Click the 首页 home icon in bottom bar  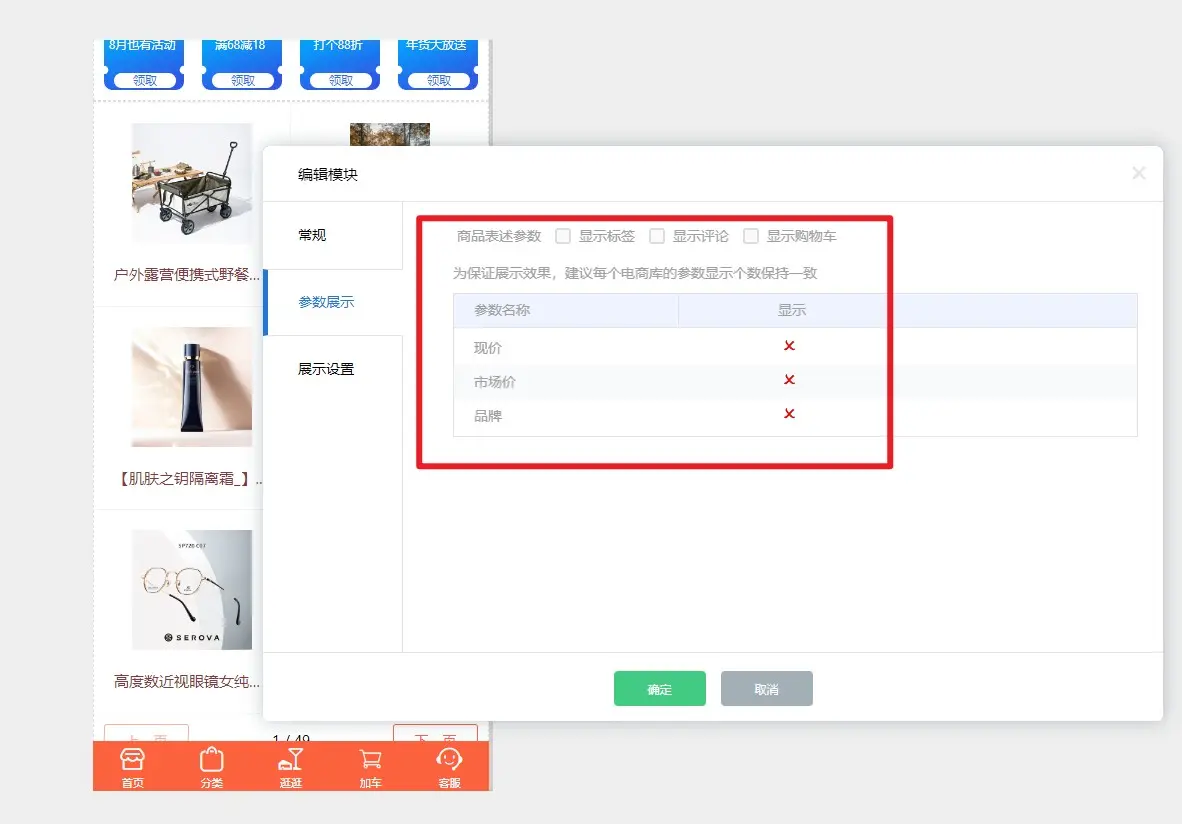(x=132, y=760)
